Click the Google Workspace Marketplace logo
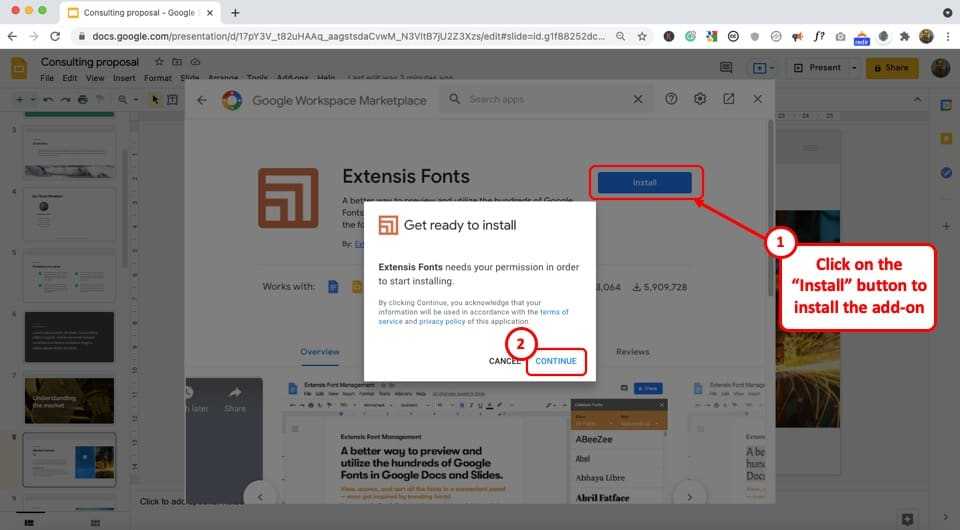 click(x=232, y=100)
